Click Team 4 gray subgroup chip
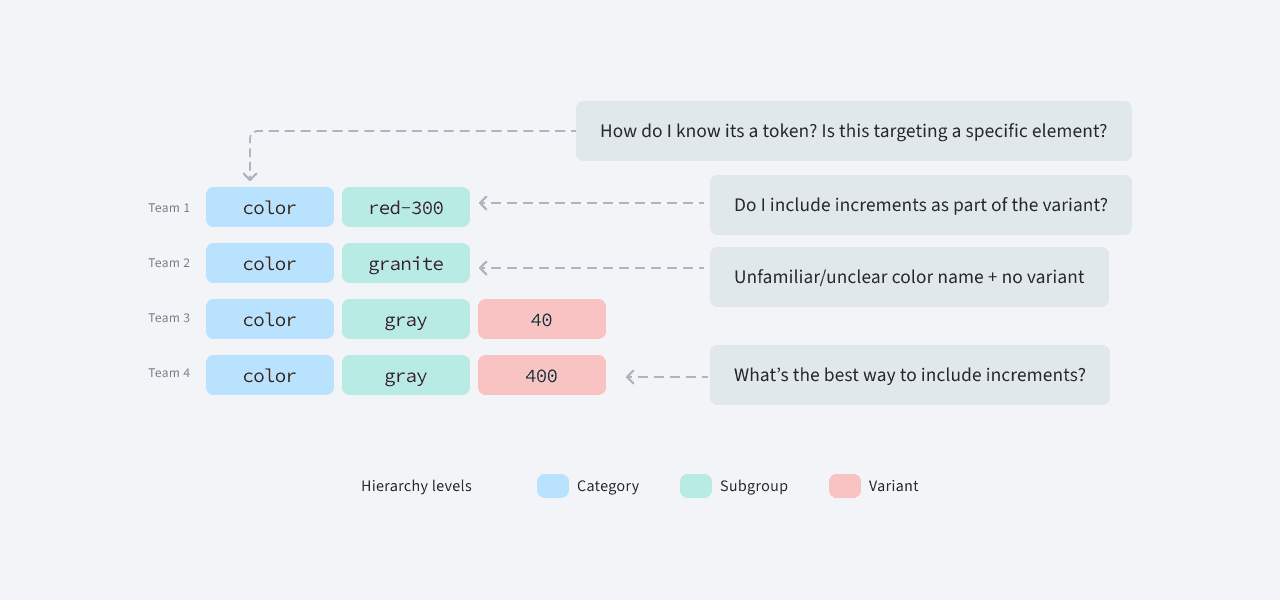This screenshot has width=1280, height=600. (406, 375)
